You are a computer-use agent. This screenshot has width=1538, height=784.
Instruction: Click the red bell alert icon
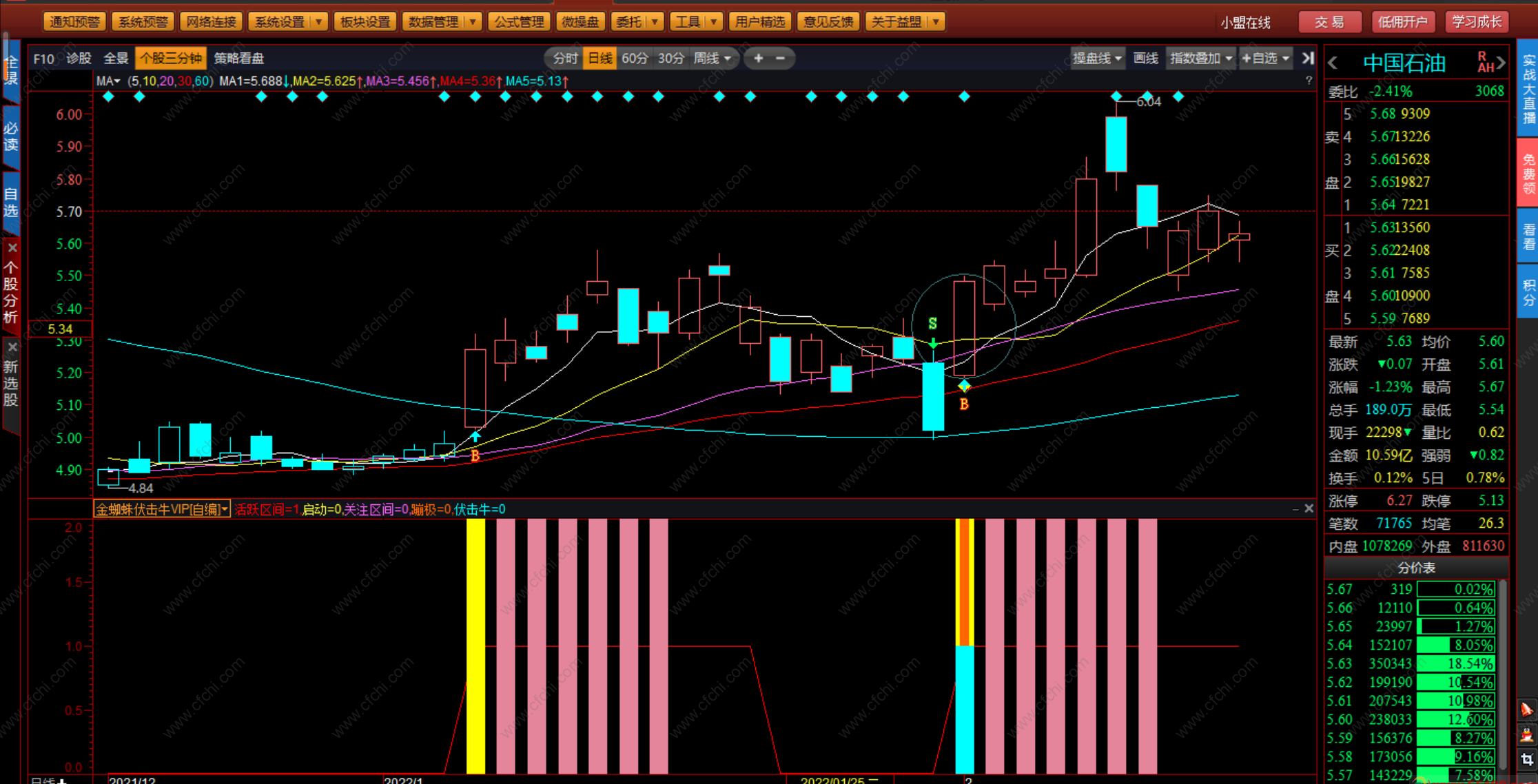coord(1526,709)
